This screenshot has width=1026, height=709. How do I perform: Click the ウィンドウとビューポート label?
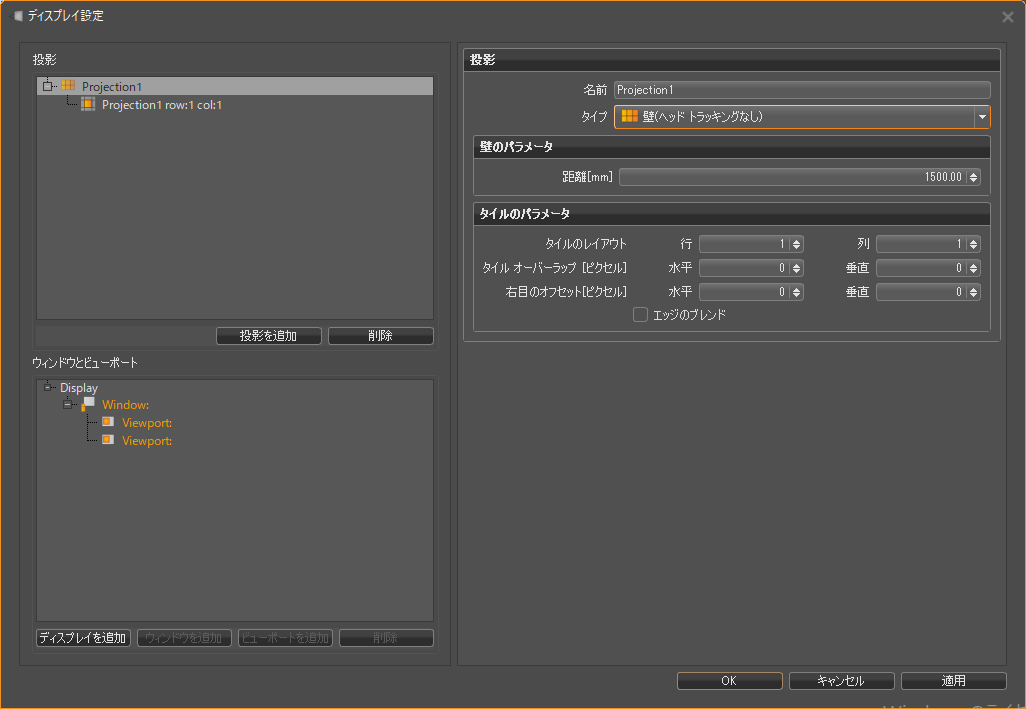pyautogui.click(x=85, y=362)
